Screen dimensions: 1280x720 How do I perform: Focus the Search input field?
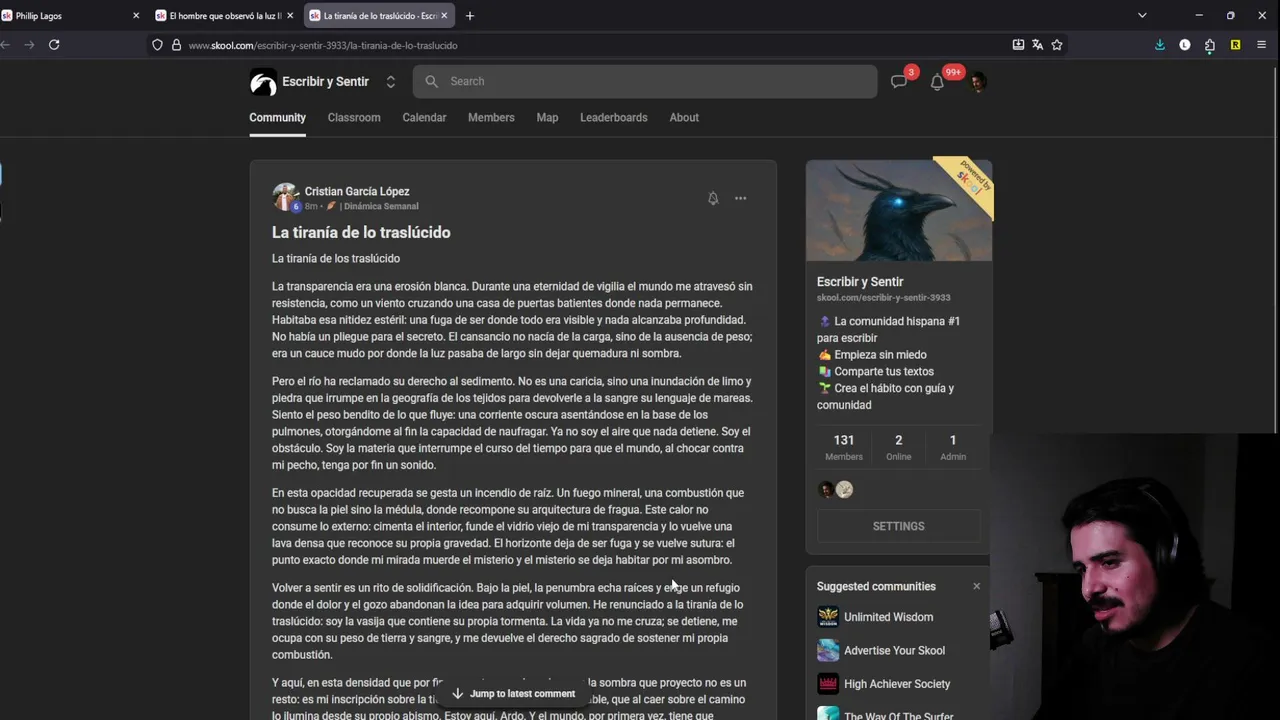coord(645,82)
